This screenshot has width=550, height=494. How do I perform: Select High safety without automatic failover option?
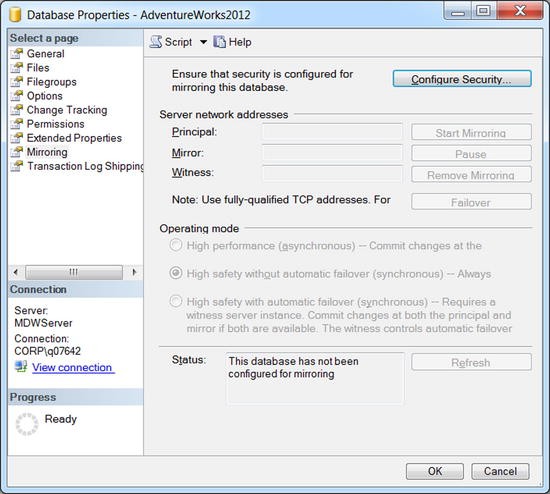176,273
